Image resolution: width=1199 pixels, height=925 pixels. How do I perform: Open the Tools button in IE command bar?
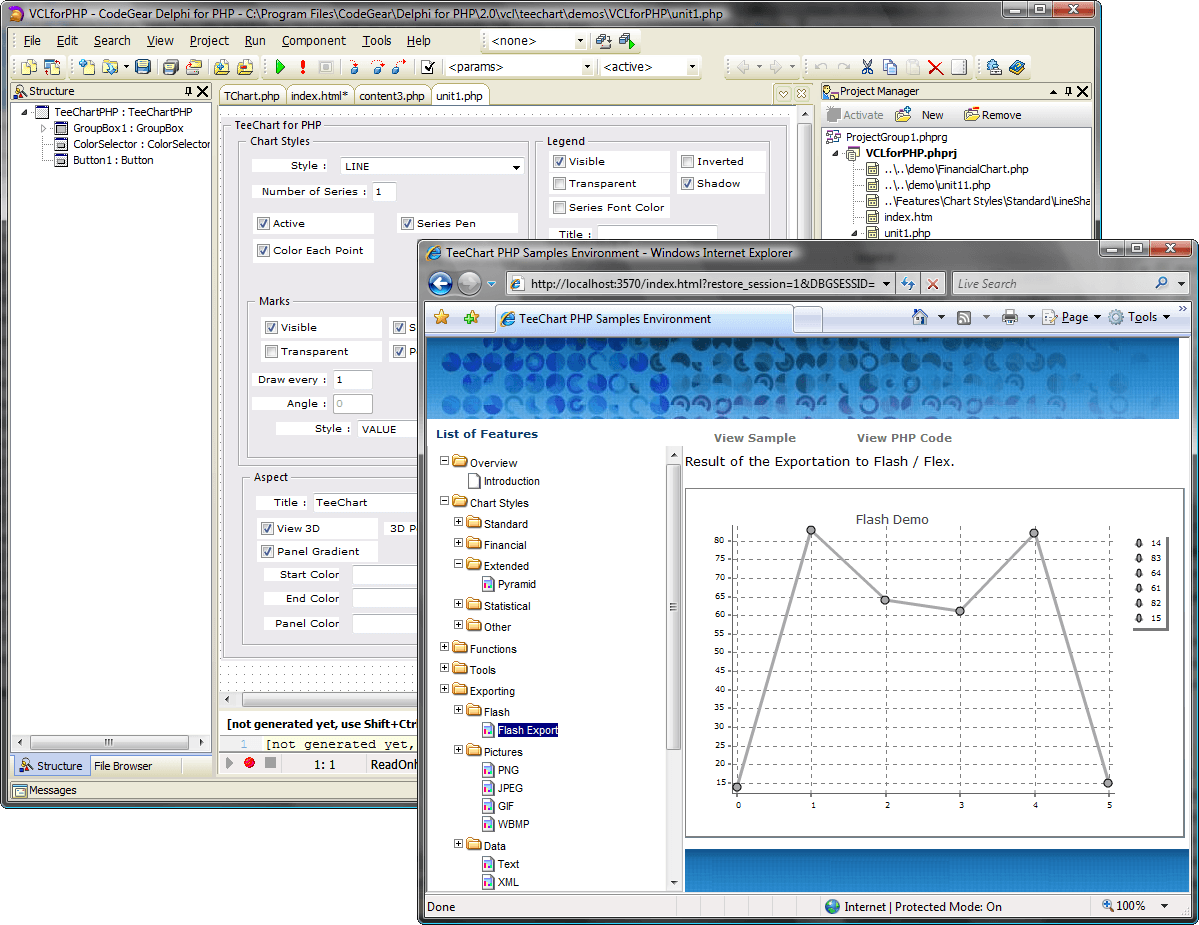(x=1141, y=316)
